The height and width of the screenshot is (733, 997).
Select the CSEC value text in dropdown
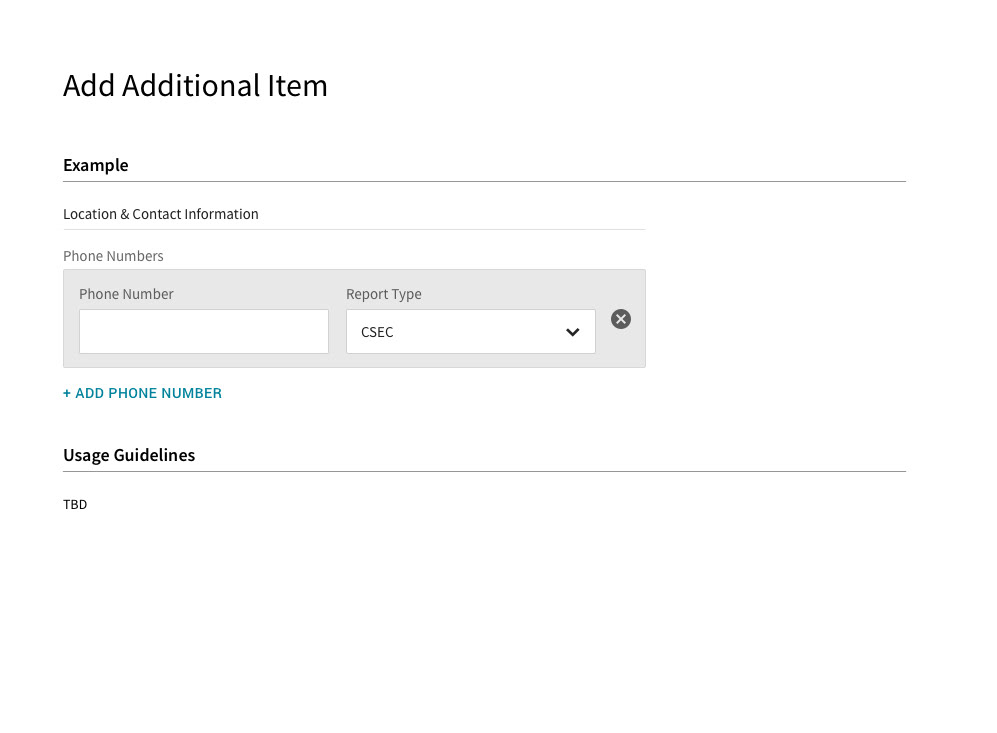click(377, 332)
